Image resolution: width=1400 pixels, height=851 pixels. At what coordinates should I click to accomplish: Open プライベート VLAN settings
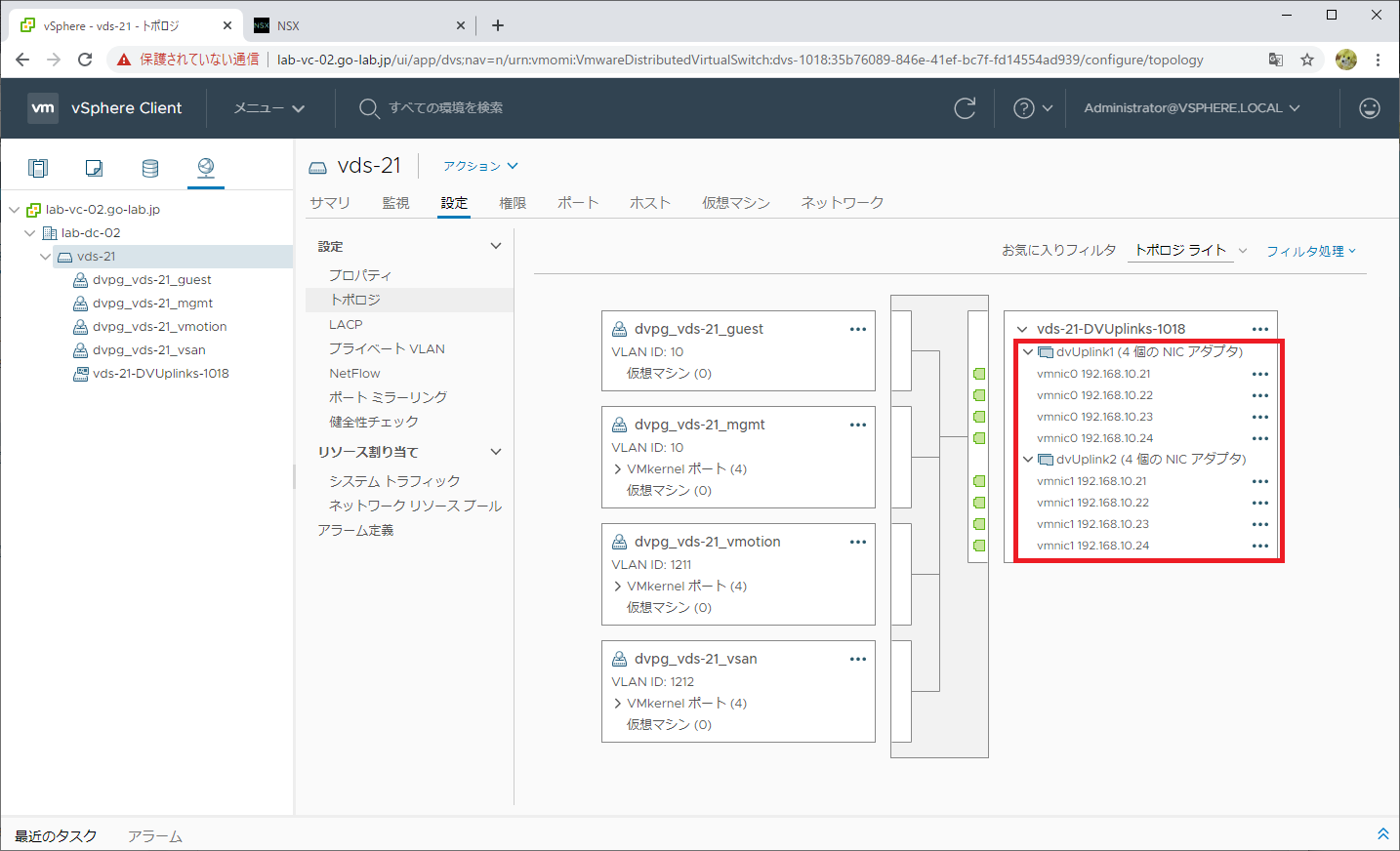(x=387, y=348)
